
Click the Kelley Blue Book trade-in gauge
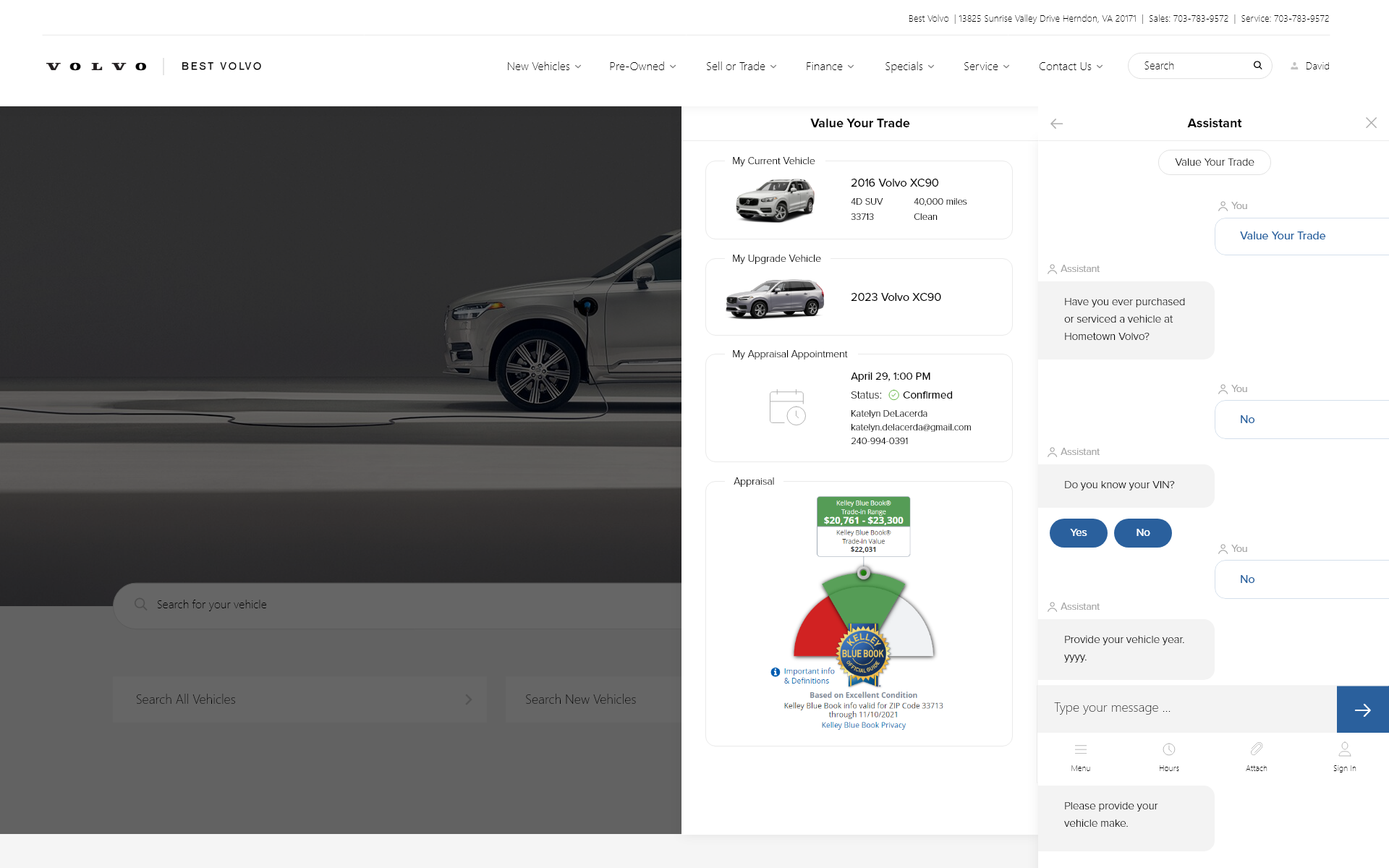864,613
